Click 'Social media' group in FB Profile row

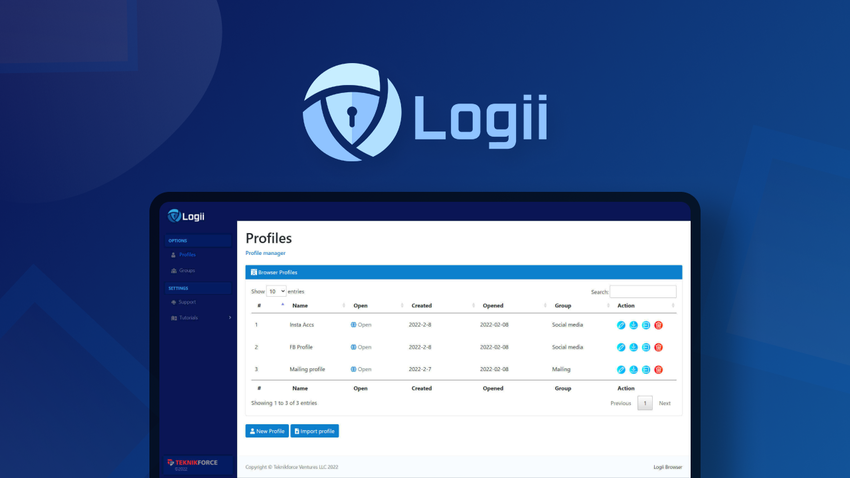[567, 347]
